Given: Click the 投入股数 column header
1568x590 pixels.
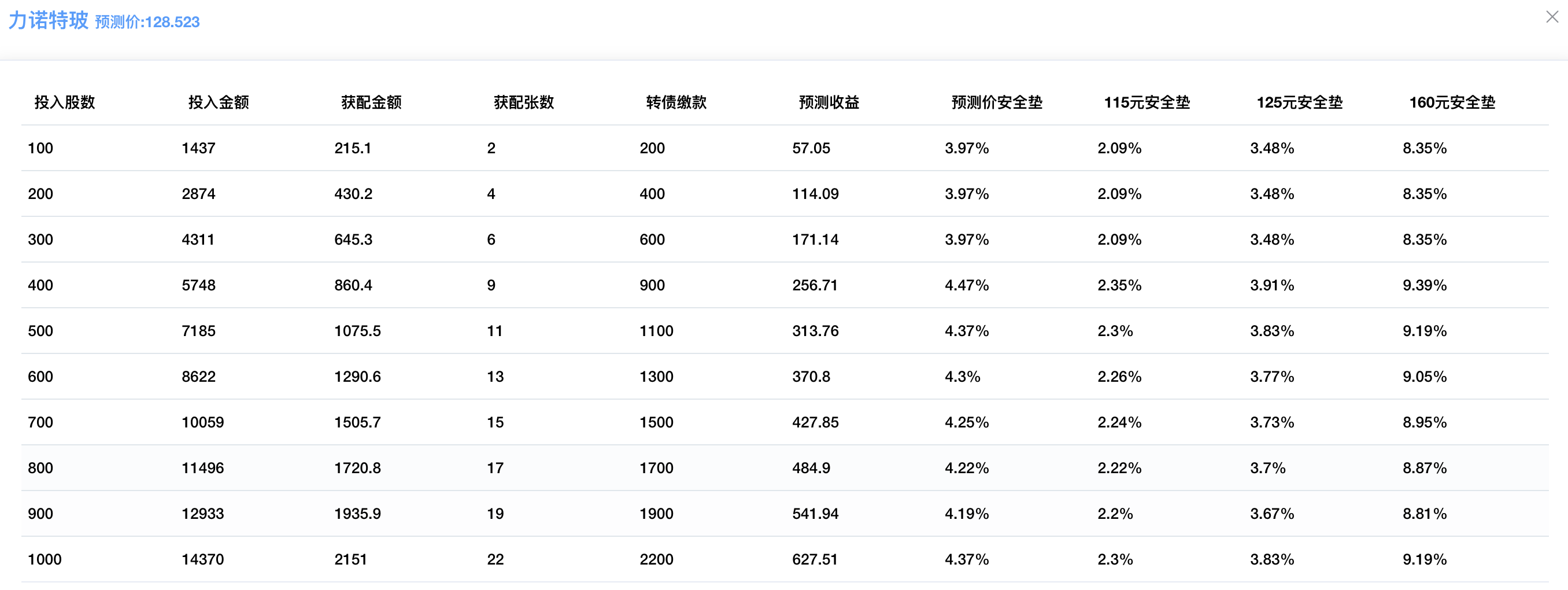Looking at the screenshot, I should coord(65,102).
